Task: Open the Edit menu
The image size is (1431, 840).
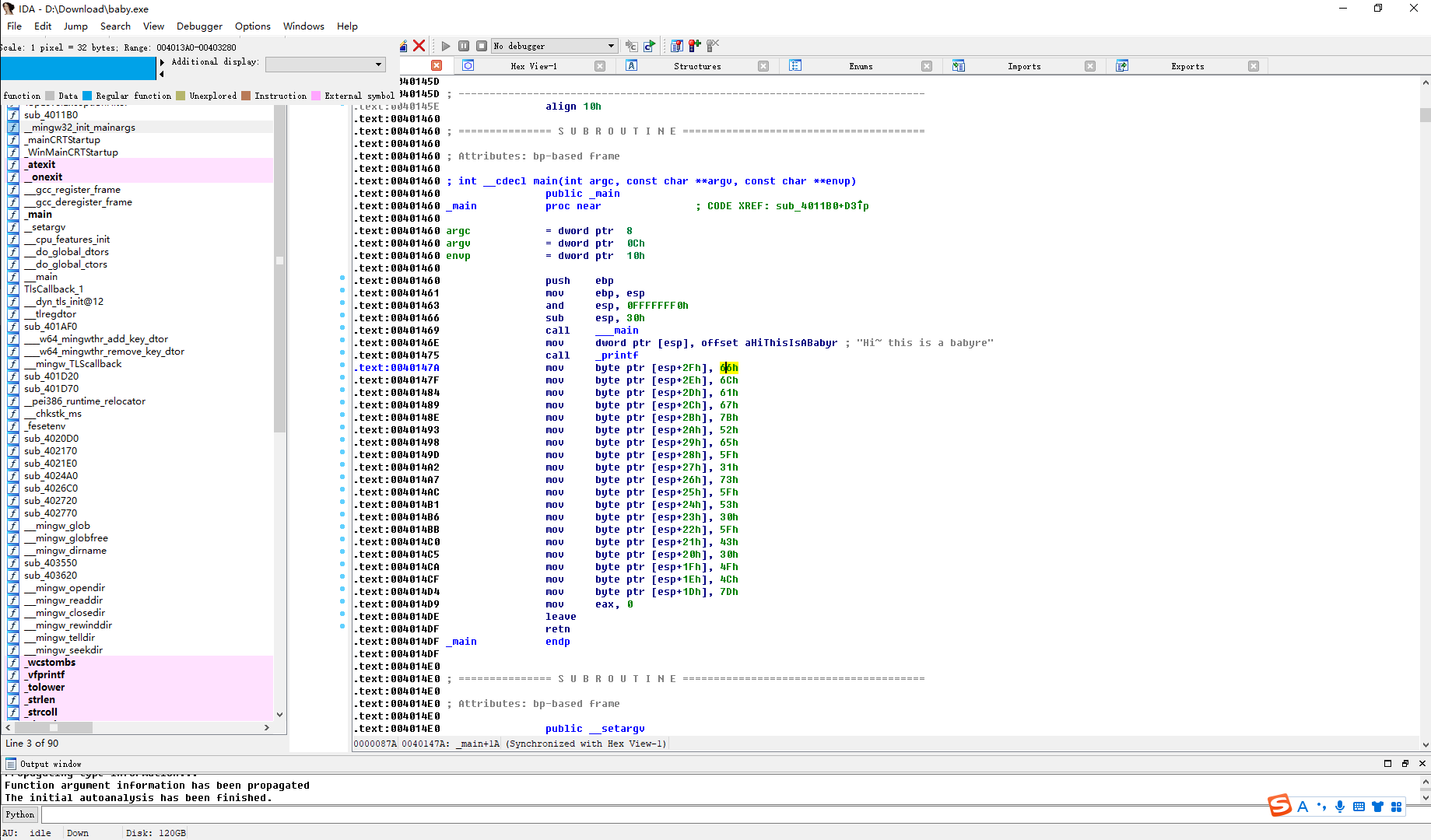Action: (43, 26)
